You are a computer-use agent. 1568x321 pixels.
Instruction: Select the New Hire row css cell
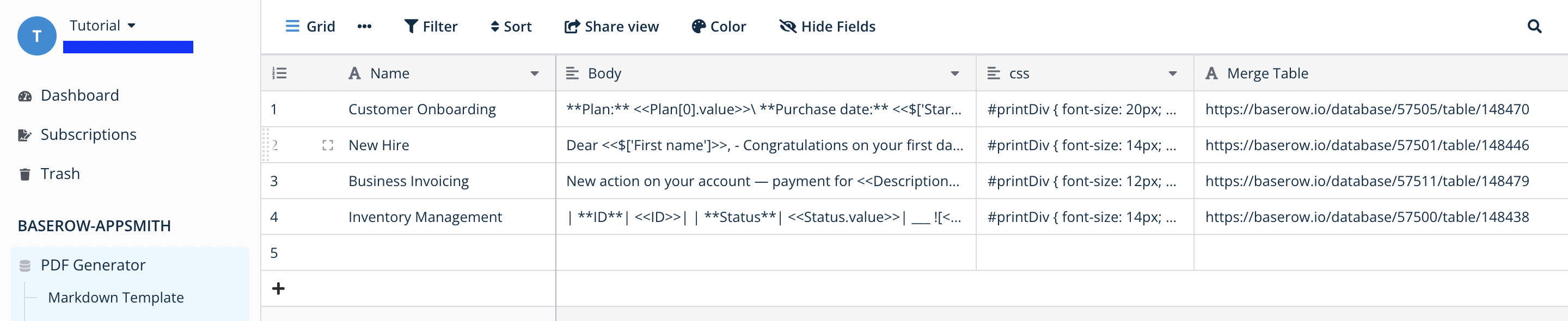[x=1085, y=145]
